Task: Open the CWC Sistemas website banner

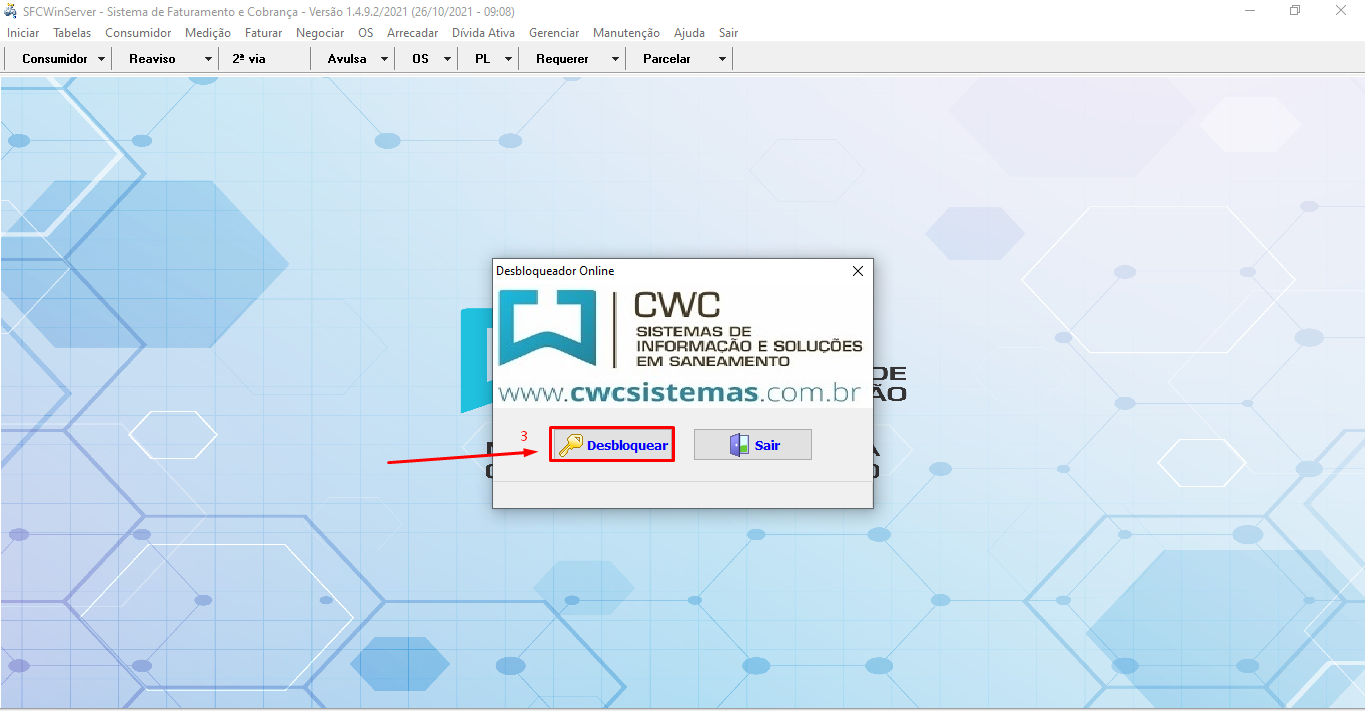Action: [x=682, y=346]
